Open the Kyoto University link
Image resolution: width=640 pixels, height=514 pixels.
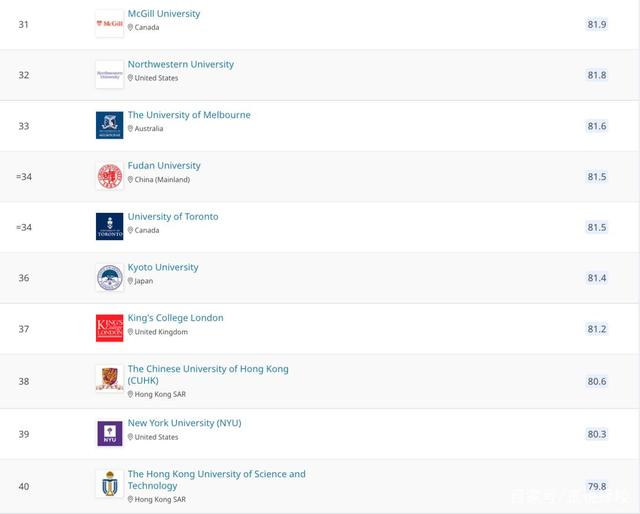(163, 267)
